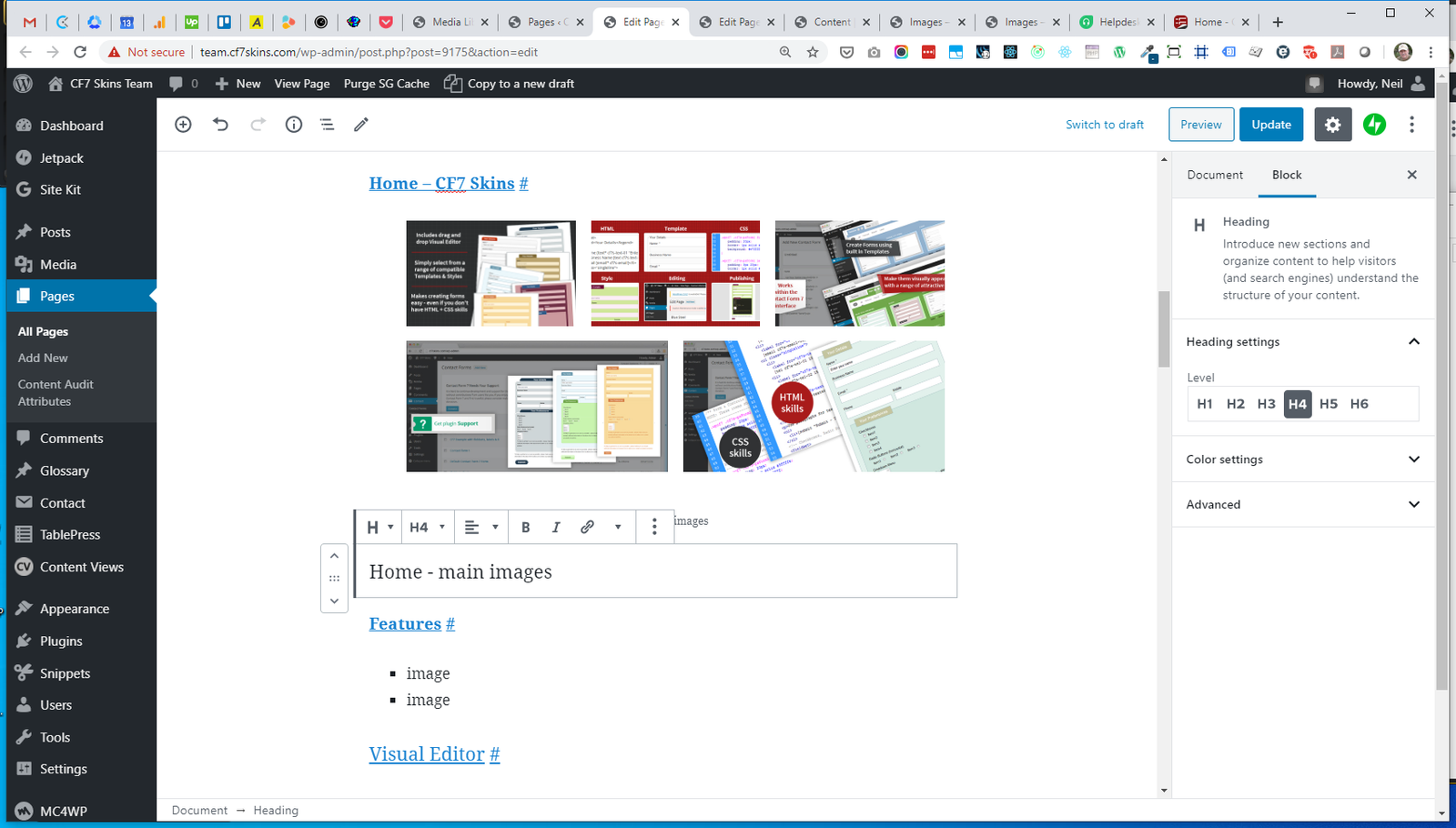1456x828 pixels.
Task: Click the Add block plus icon
Action: point(183,125)
